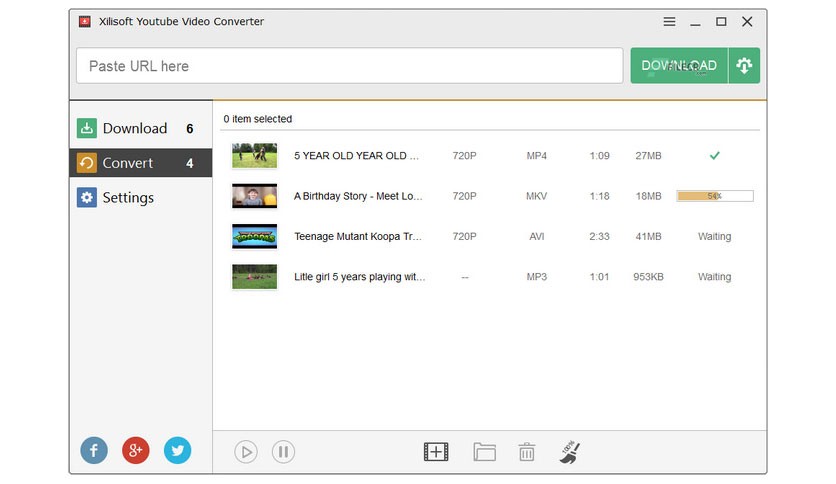Select thumbnail of A Birthday Story video
Screen dimensions: 836x484
(254, 196)
